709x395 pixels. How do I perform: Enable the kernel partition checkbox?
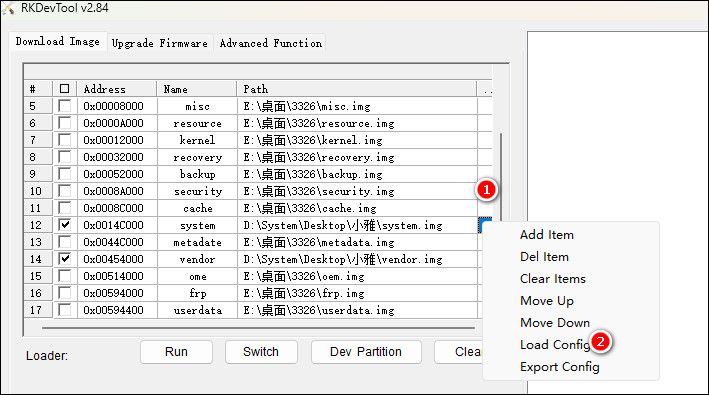[65, 140]
